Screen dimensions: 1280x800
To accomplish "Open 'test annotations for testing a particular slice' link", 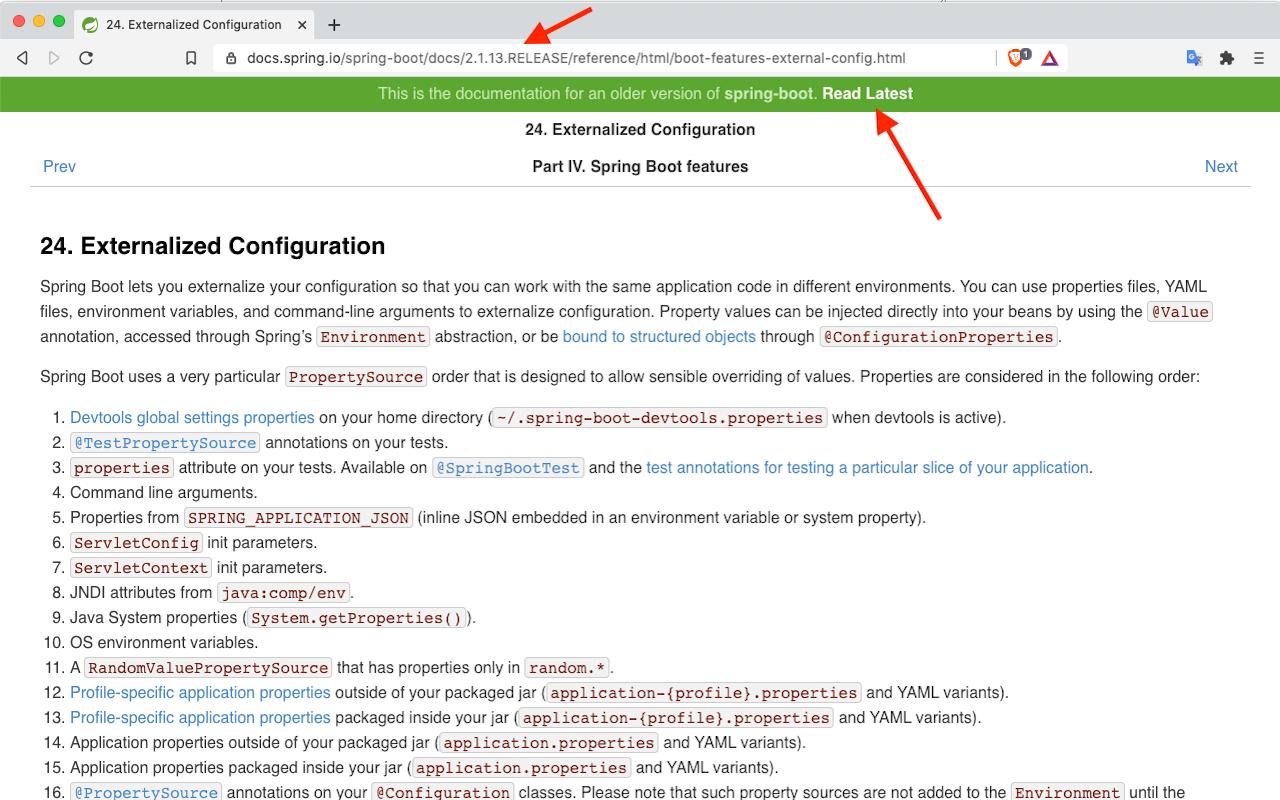I will pos(868,467).
